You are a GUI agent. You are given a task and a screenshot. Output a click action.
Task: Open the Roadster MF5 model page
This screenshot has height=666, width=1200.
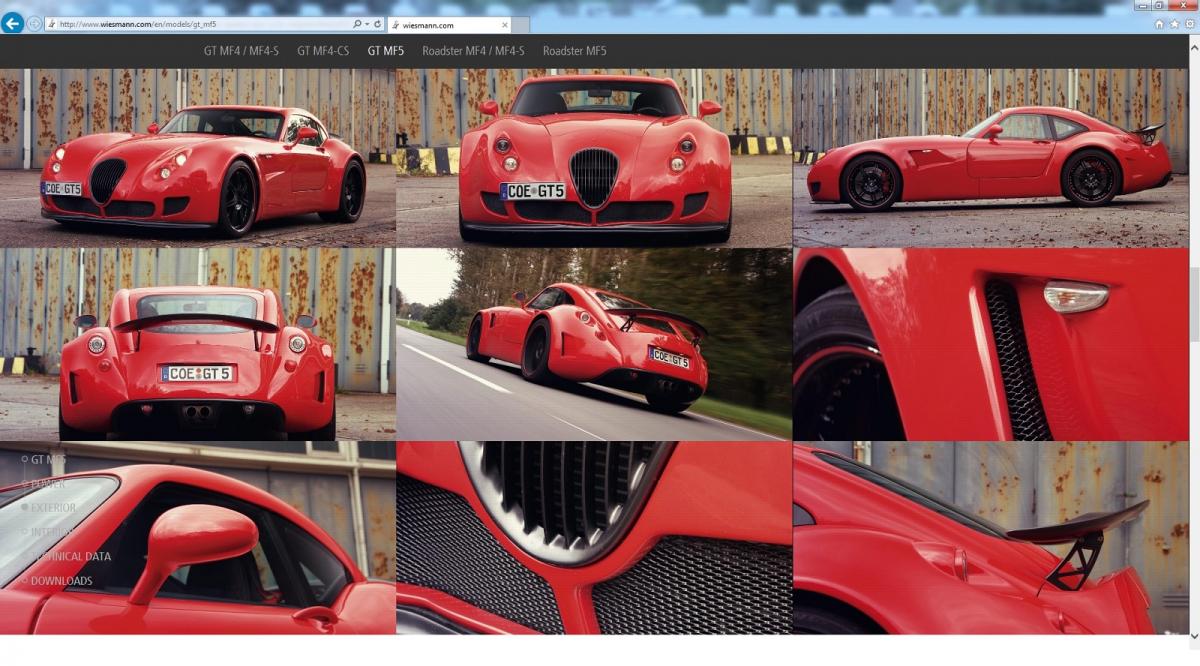pyautogui.click(x=575, y=51)
